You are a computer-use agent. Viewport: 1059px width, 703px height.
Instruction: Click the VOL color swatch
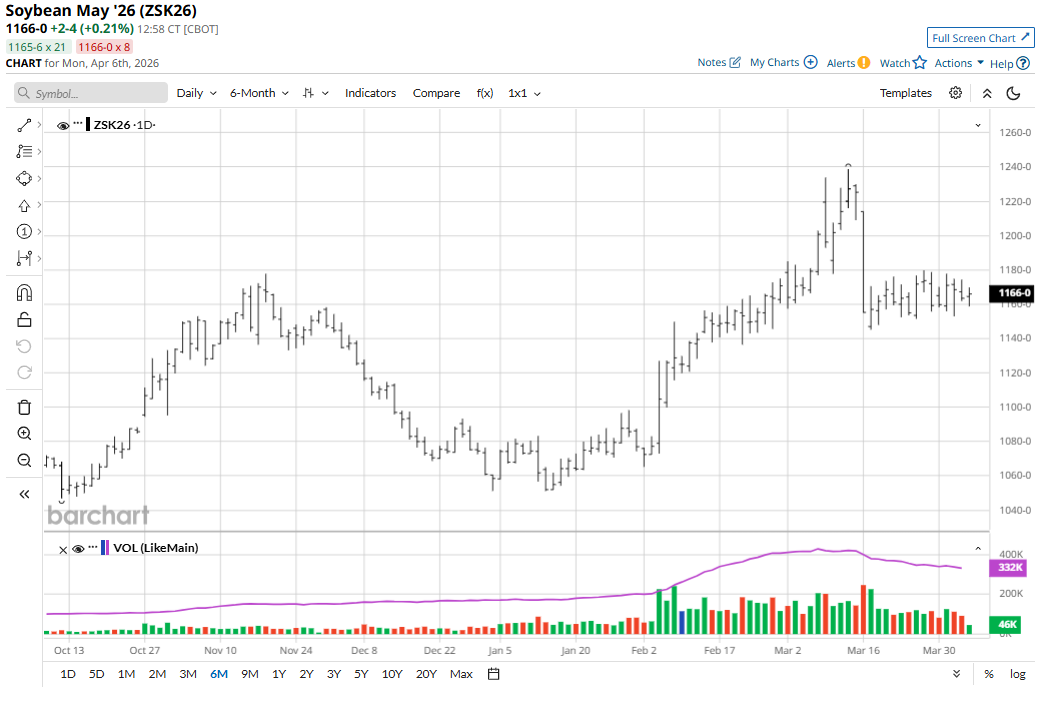pos(104,548)
